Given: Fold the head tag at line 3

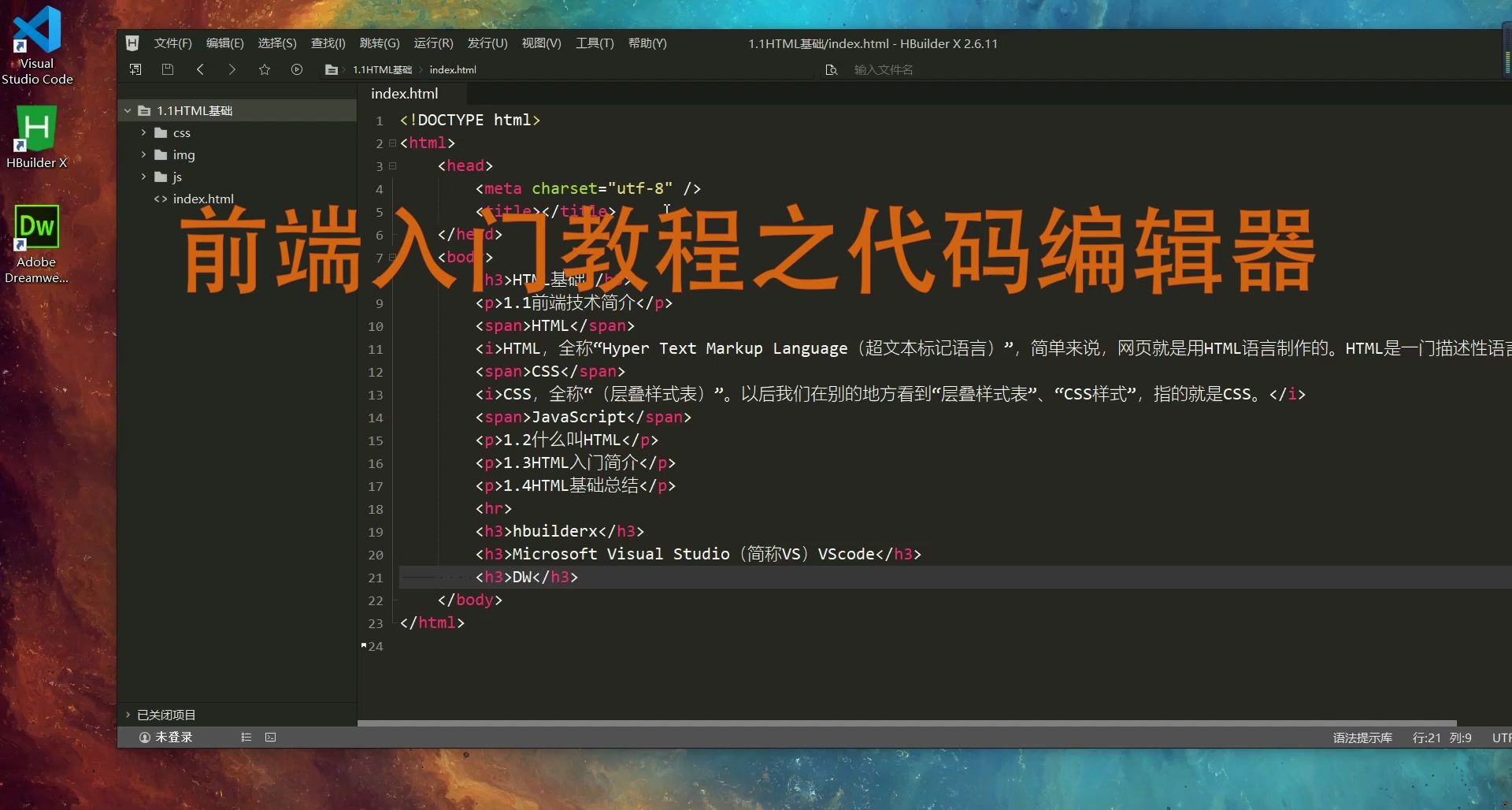Looking at the screenshot, I should click(392, 166).
